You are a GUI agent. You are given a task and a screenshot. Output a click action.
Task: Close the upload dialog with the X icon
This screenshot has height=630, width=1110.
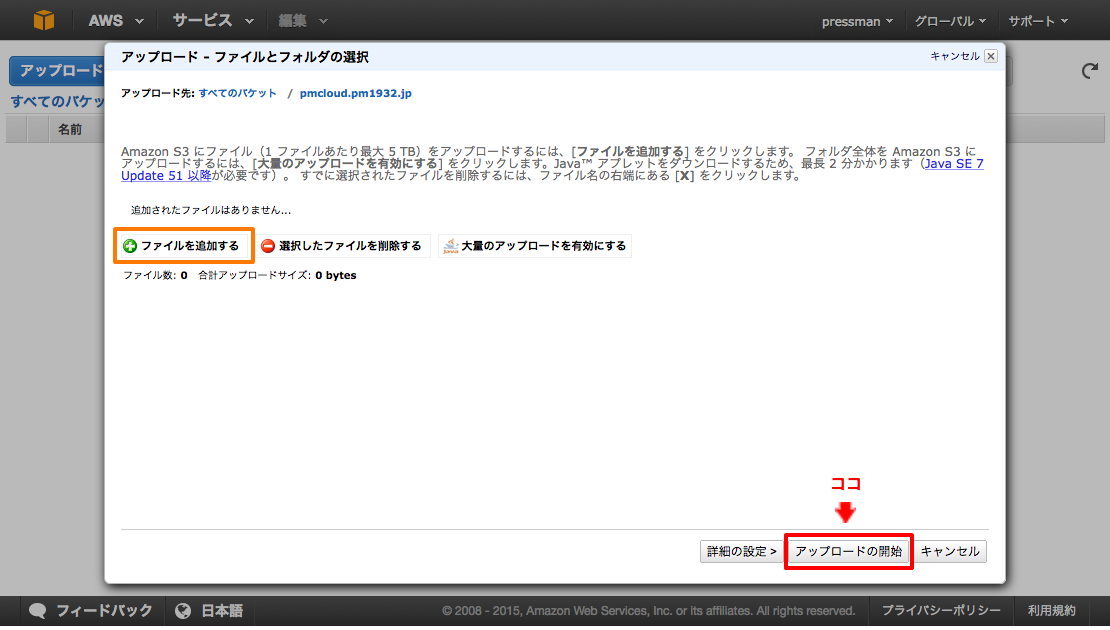click(x=990, y=56)
